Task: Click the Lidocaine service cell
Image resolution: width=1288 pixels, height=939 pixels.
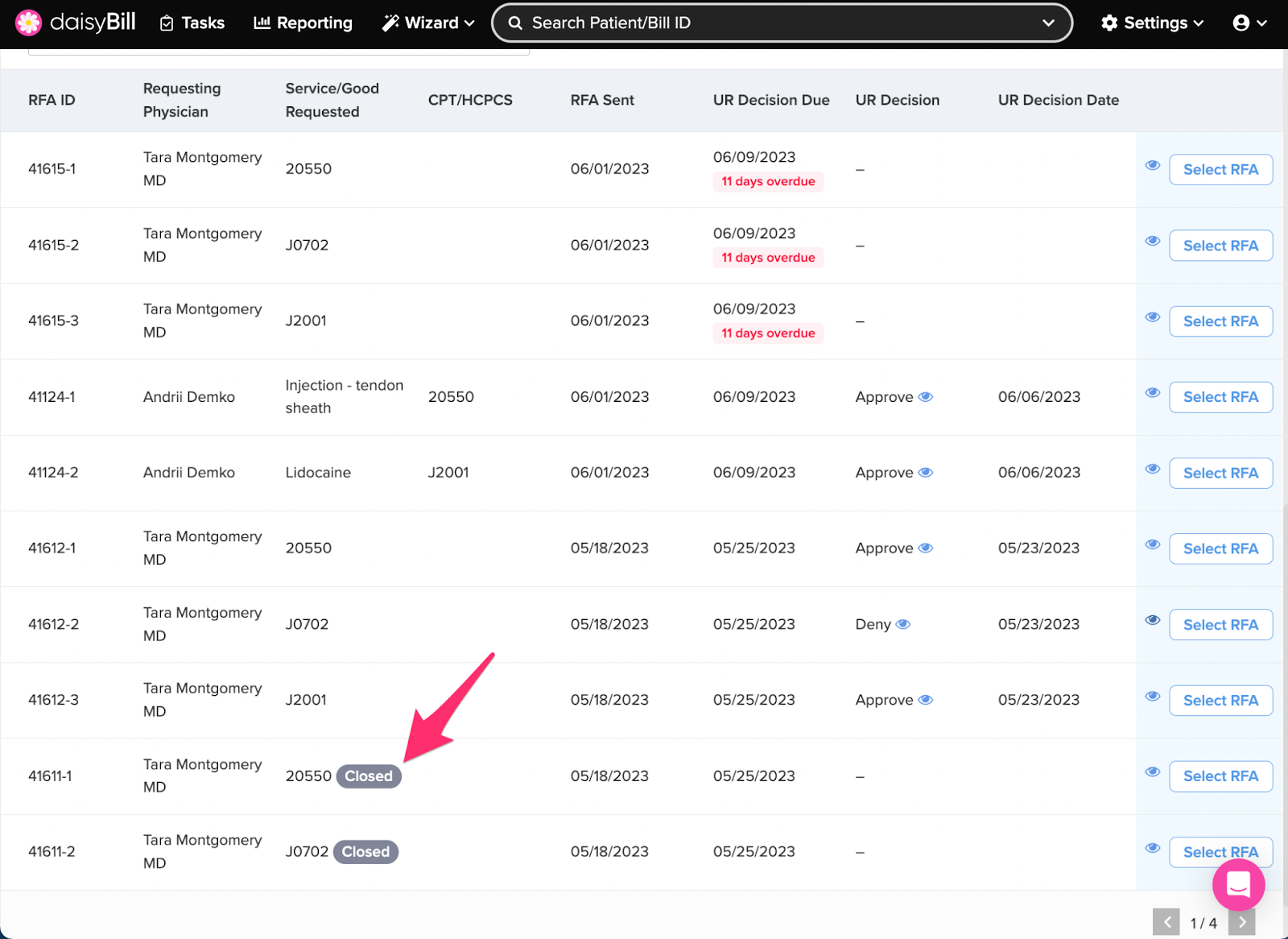Action: [318, 473]
